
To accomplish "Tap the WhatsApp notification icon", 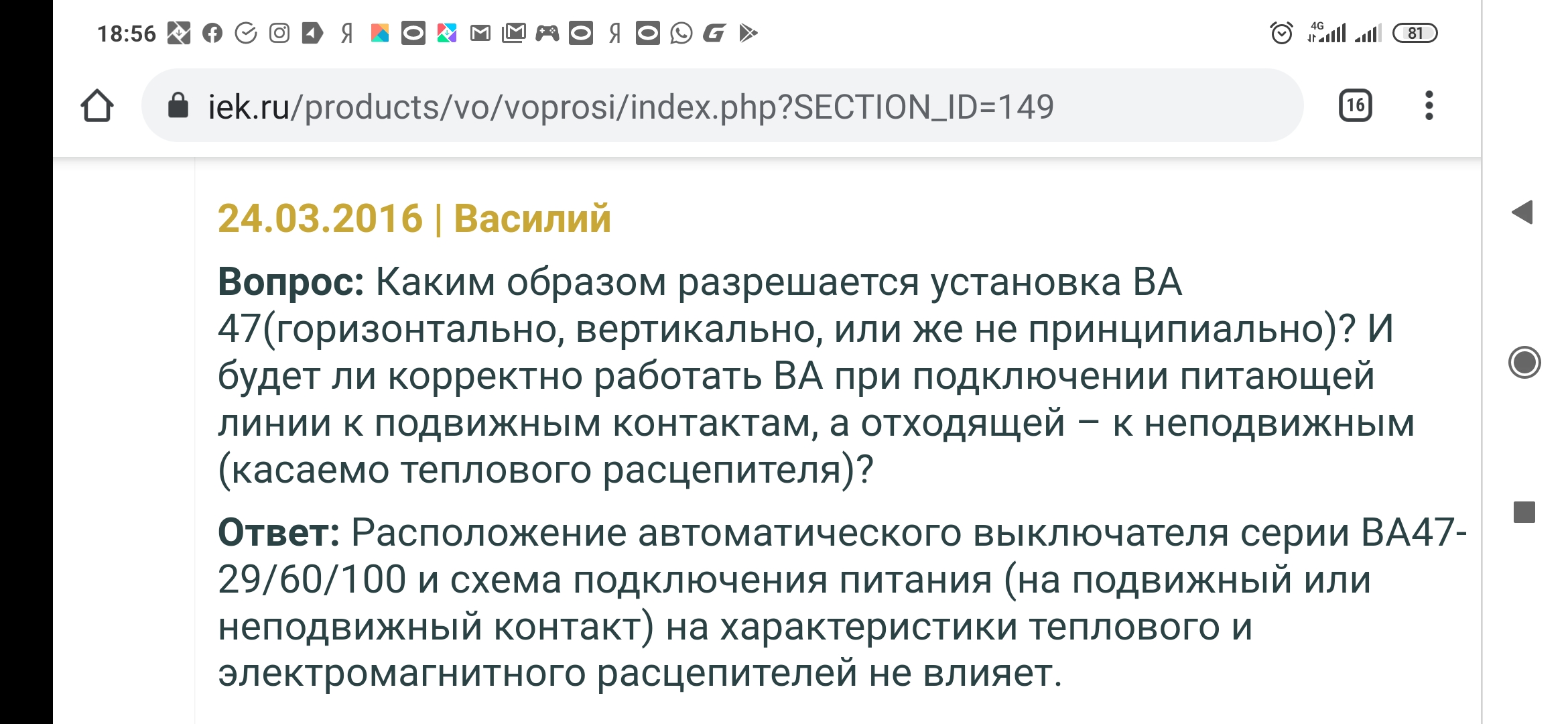I will click(681, 33).
